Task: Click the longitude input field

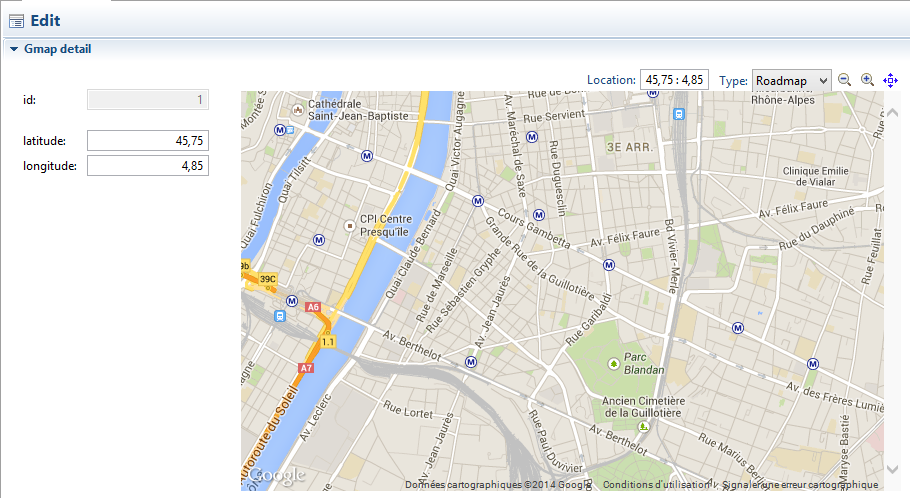Action: click(x=148, y=165)
